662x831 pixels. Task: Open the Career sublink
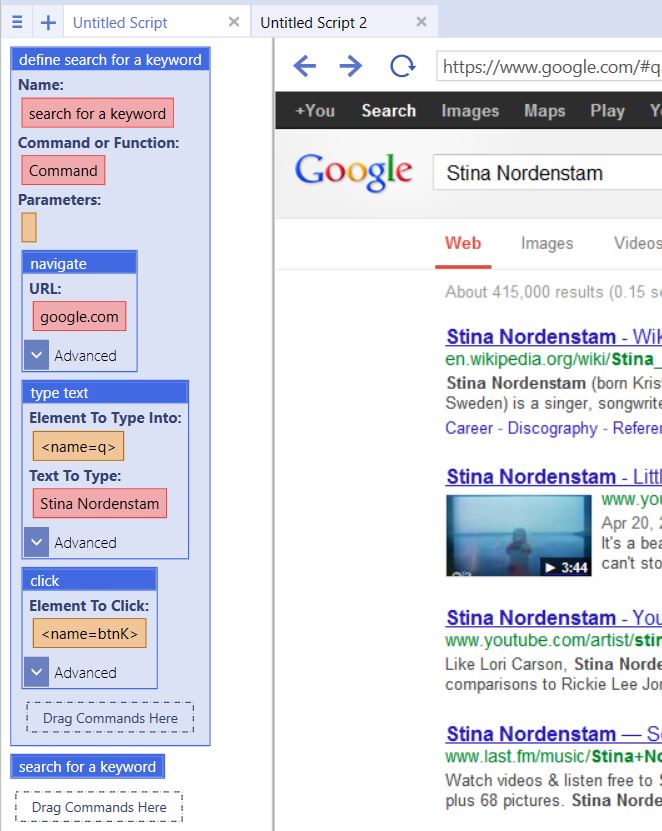pyautogui.click(x=469, y=428)
